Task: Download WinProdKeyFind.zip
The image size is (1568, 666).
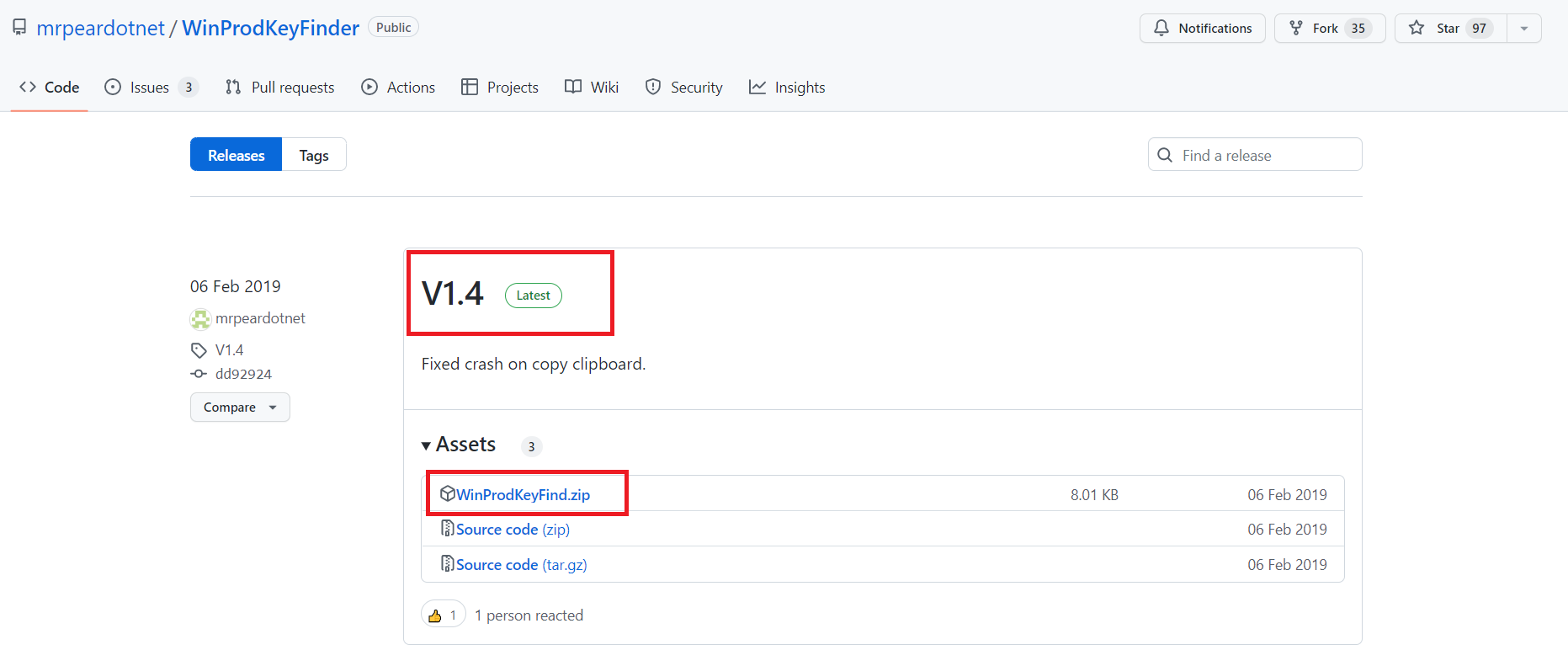Action: click(523, 495)
